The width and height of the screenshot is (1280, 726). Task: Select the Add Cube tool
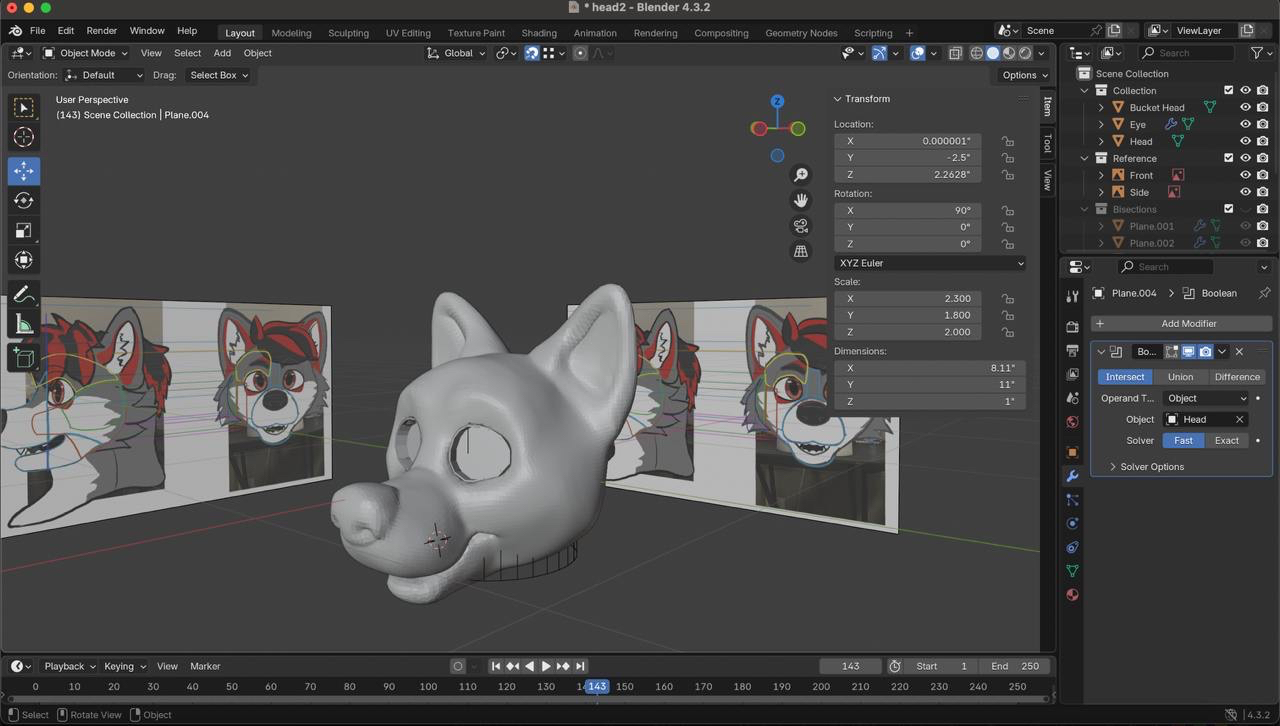pos(24,357)
